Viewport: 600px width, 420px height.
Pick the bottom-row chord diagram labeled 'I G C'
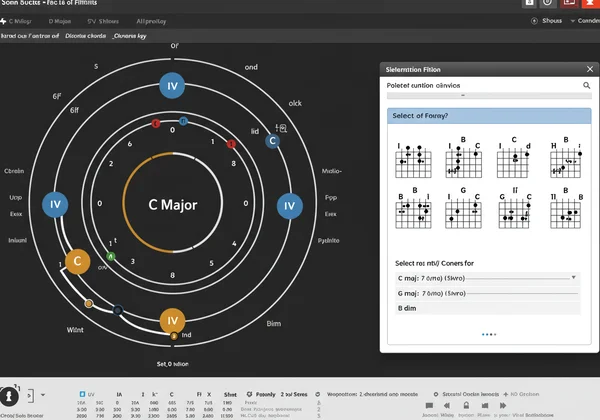pos(464,208)
